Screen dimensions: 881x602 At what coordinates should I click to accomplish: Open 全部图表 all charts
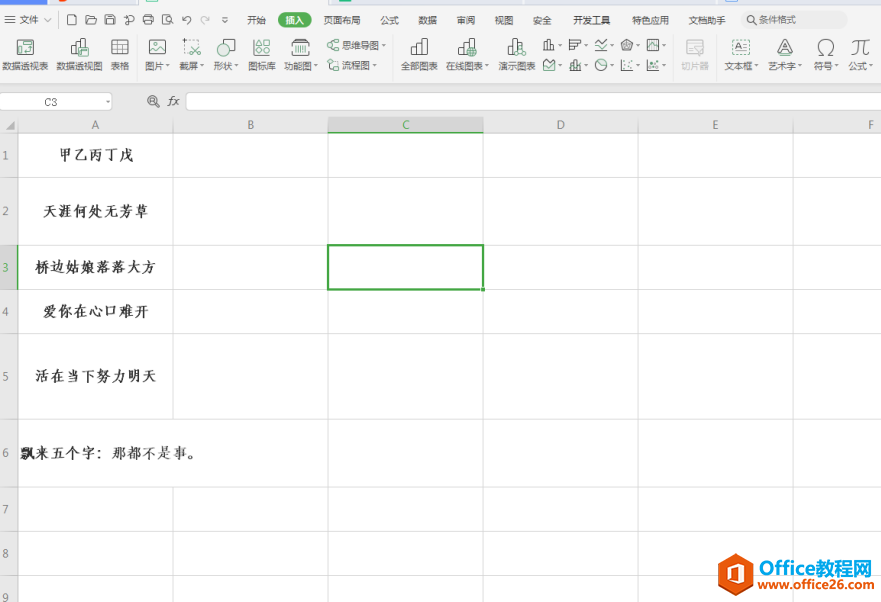tap(419, 55)
